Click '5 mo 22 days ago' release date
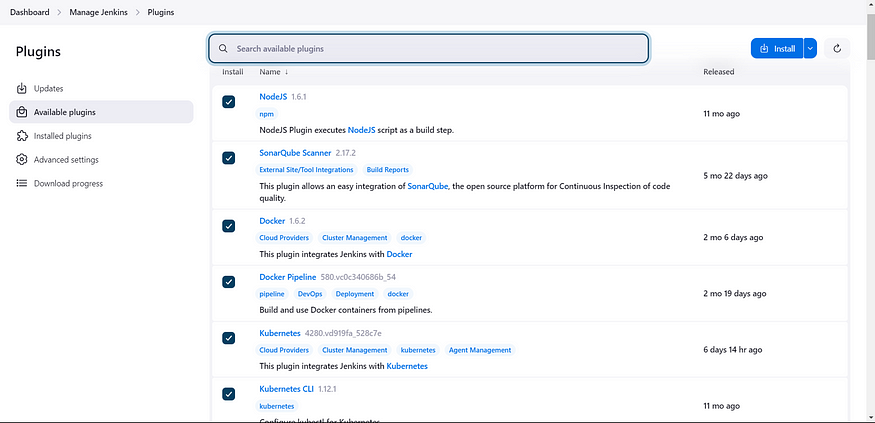Image resolution: width=875 pixels, height=423 pixels. click(735, 176)
